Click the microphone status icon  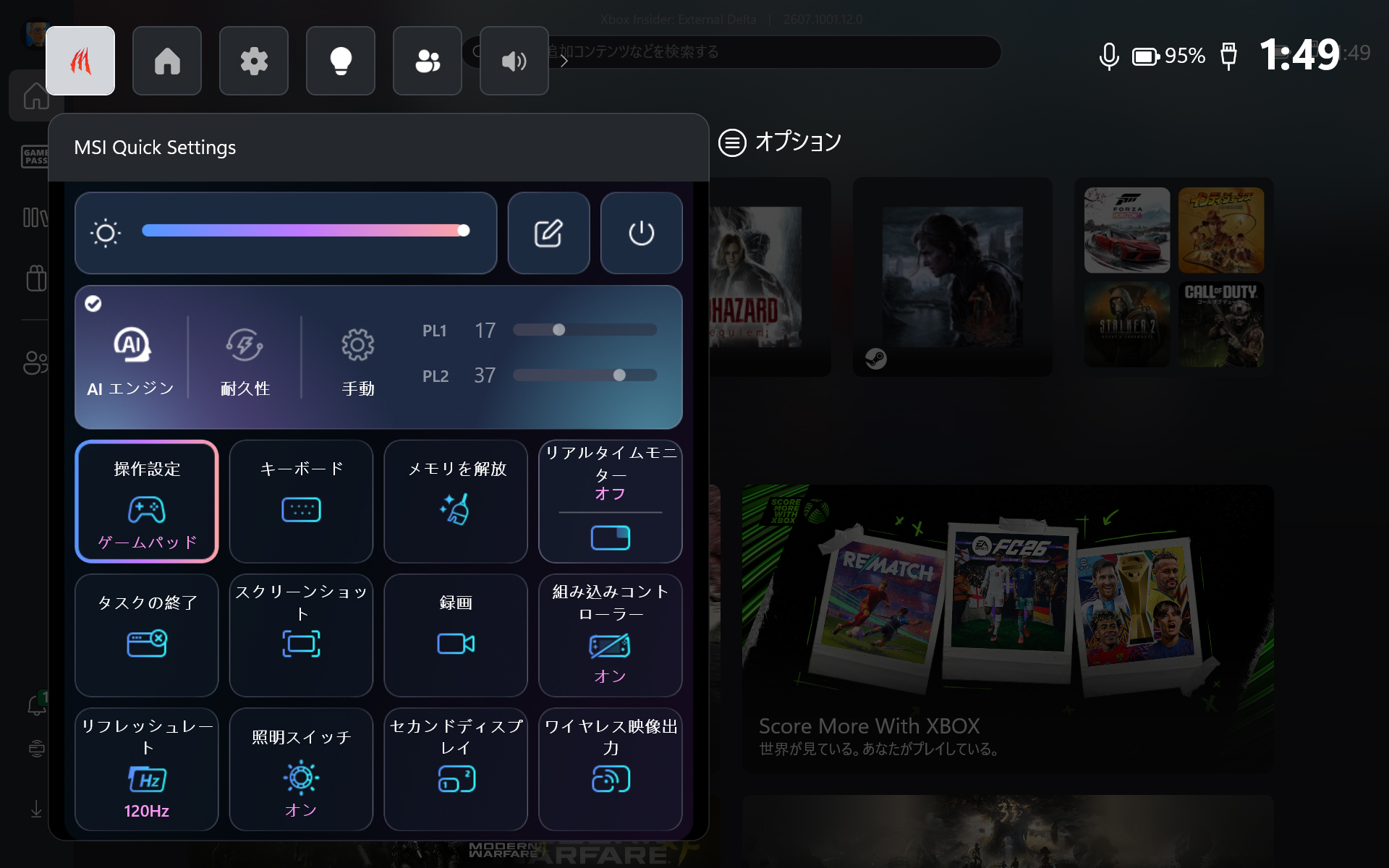pos(1108,56)
